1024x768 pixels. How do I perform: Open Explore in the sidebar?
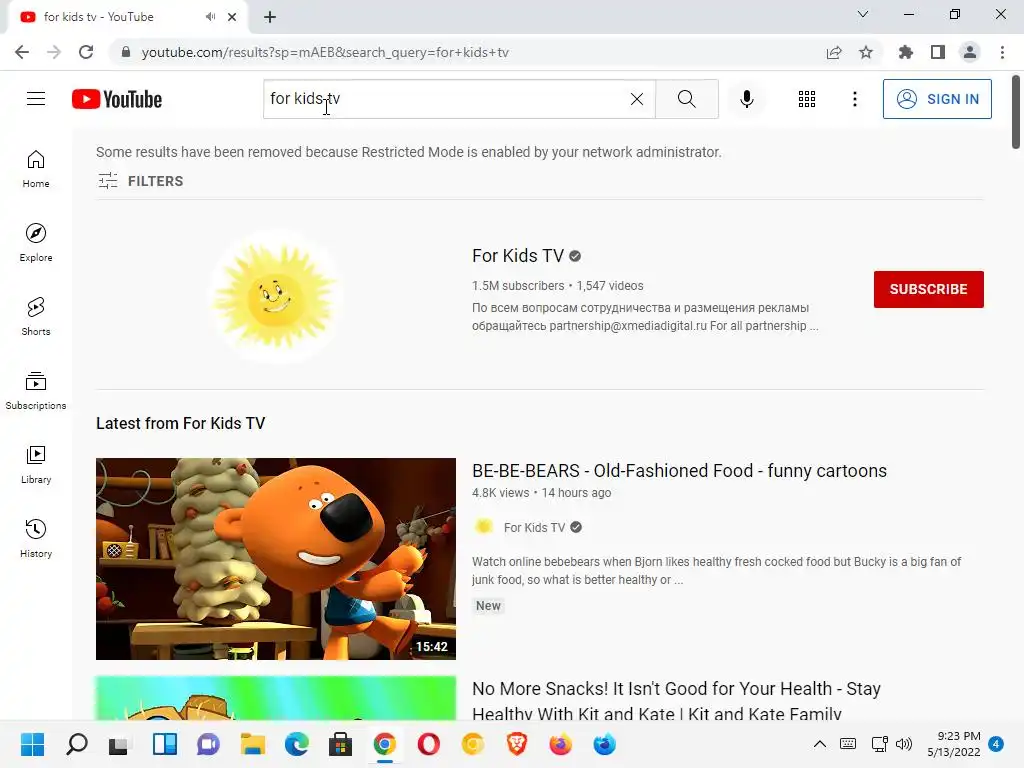36,243
